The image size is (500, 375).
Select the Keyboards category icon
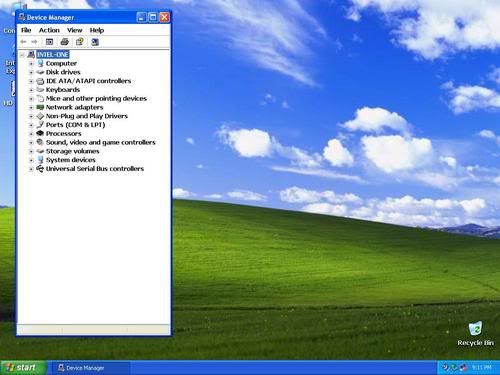pyautogui.click(x=40, y=90)
